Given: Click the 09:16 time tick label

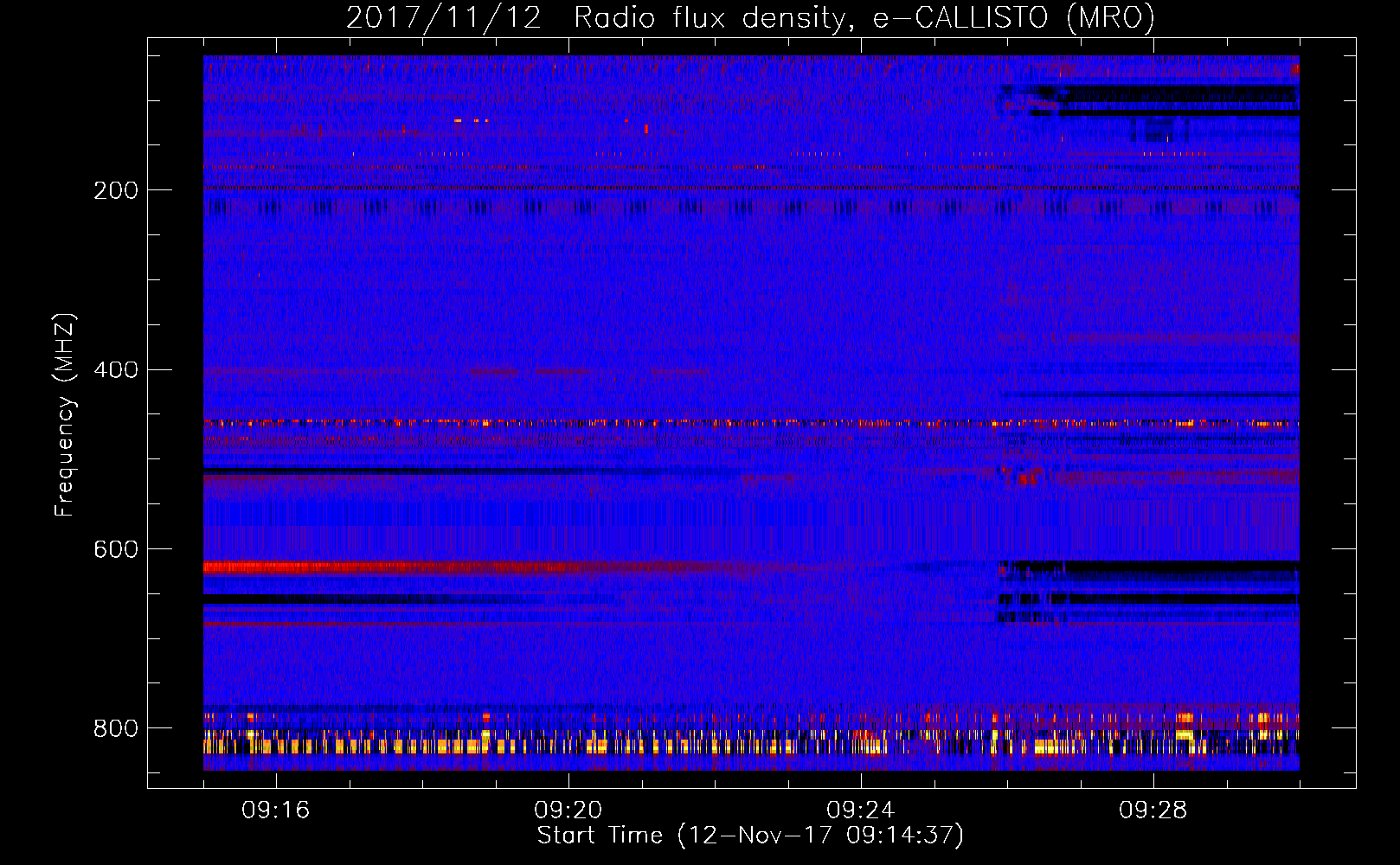Looking at the screenshot, I should tap(276, 811).
